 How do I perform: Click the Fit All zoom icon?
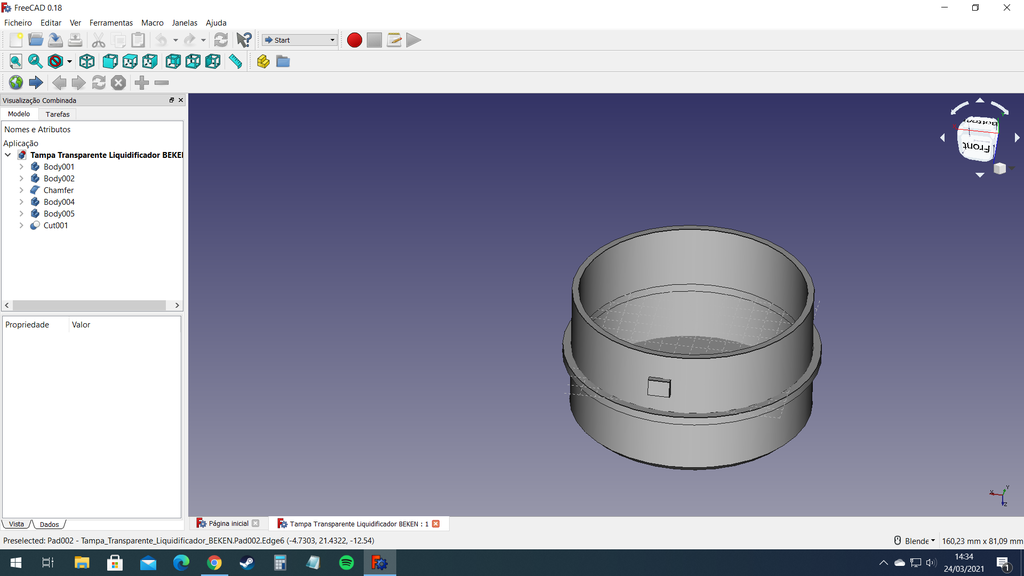pos(15,61)
